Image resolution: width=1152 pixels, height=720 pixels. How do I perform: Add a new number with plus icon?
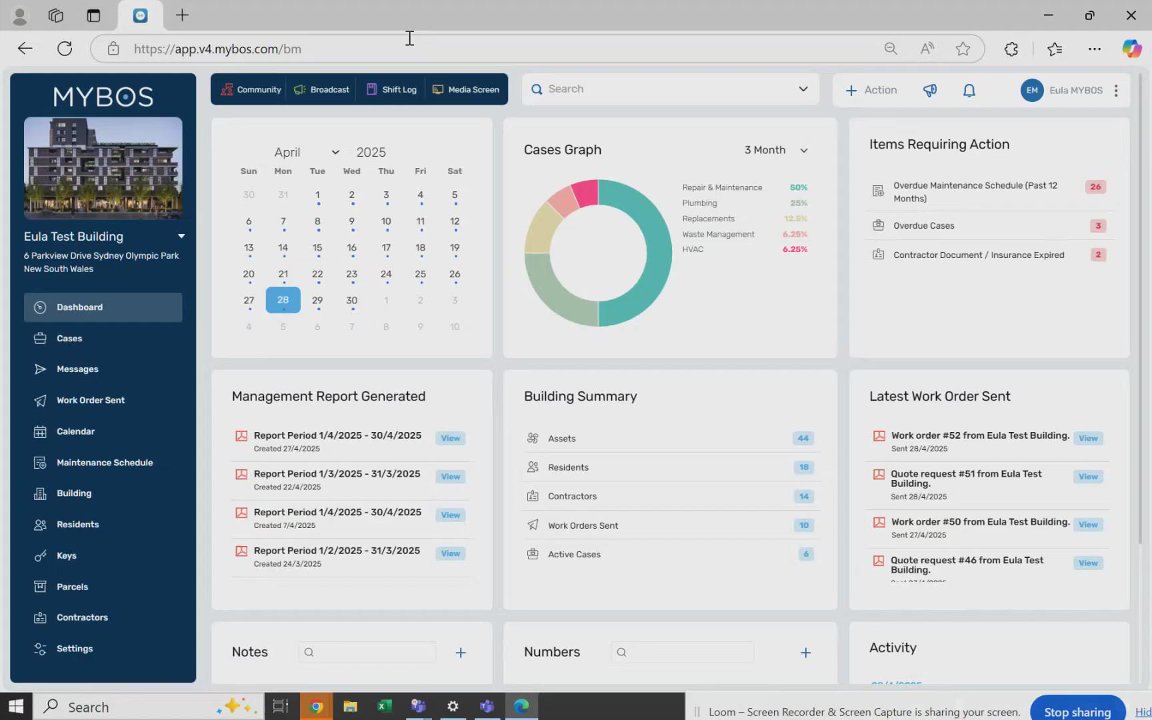pyautogui.click(x=805, y=652)
